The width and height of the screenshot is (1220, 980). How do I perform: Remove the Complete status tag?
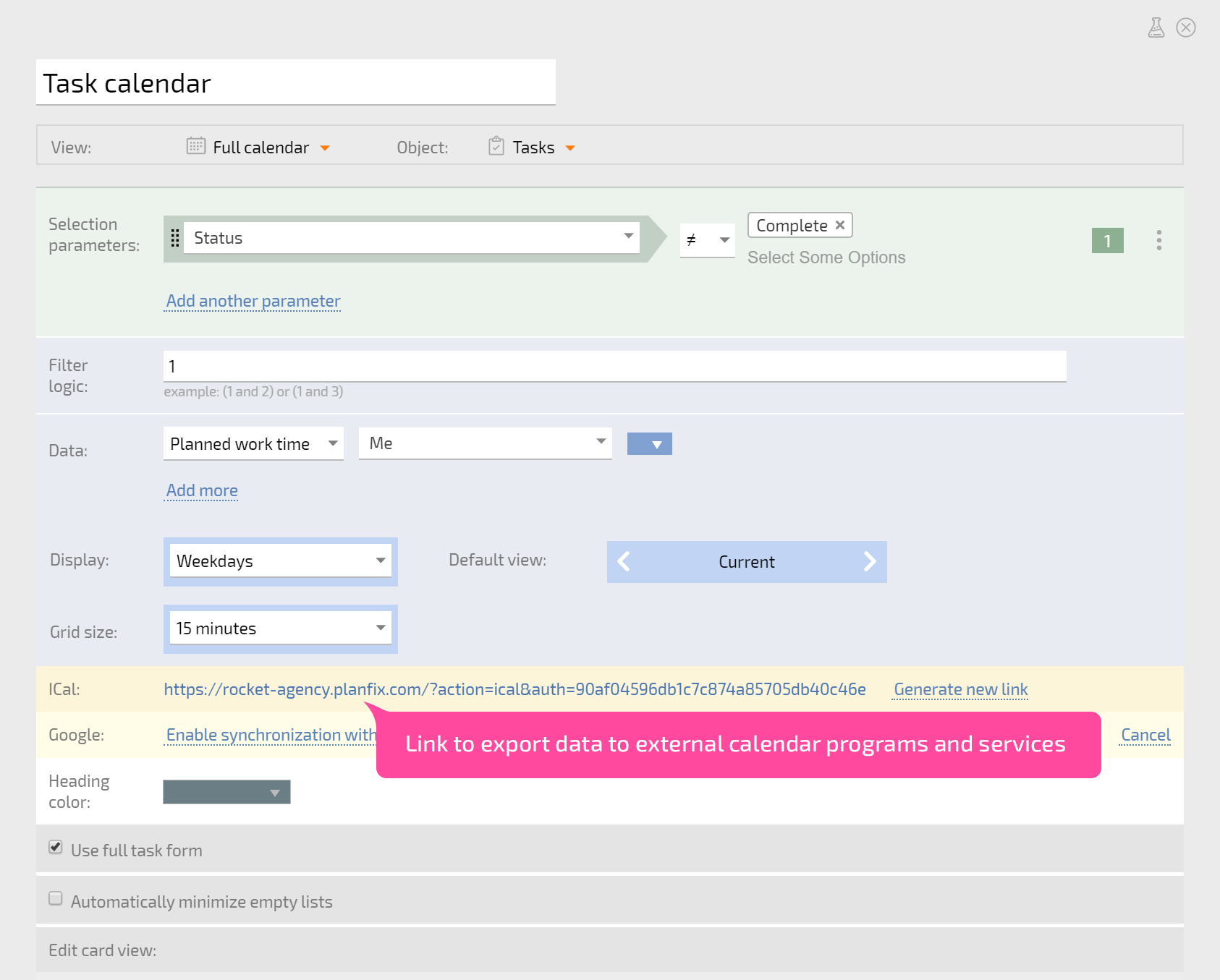tap(840, 225)
